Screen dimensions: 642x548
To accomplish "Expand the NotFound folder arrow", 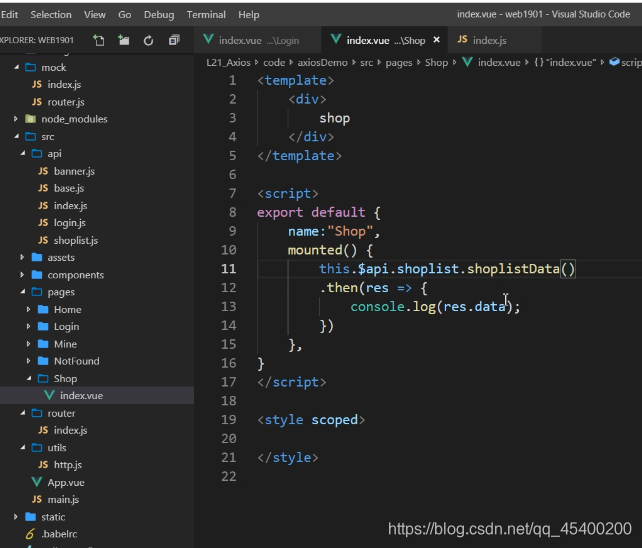I will pos(28,361).
